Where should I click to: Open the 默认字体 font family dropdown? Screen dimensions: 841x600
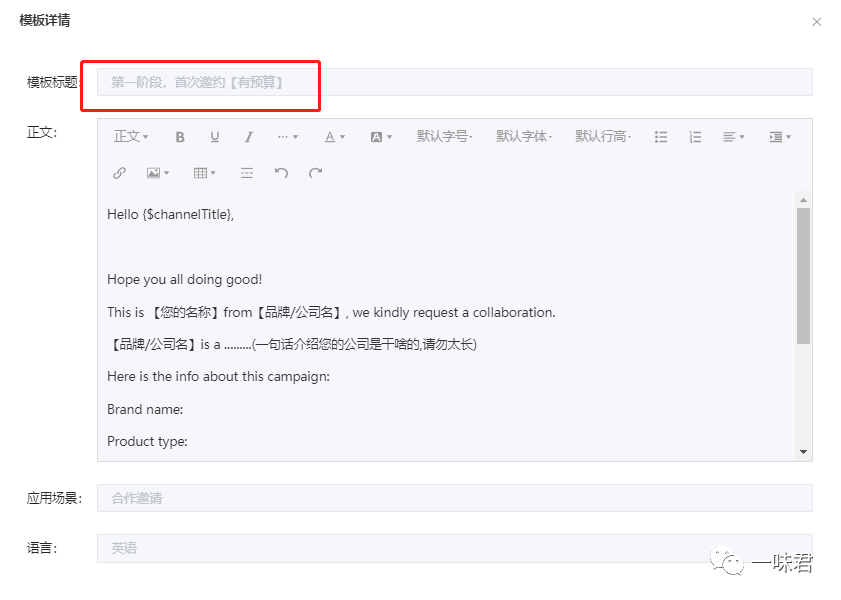click(524, 137)
